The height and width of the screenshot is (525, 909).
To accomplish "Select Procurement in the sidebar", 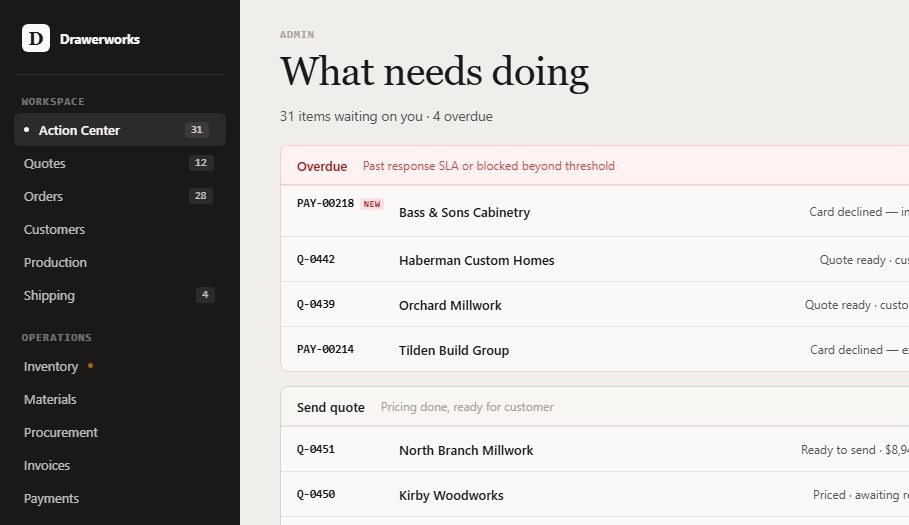I will point(120,432).
